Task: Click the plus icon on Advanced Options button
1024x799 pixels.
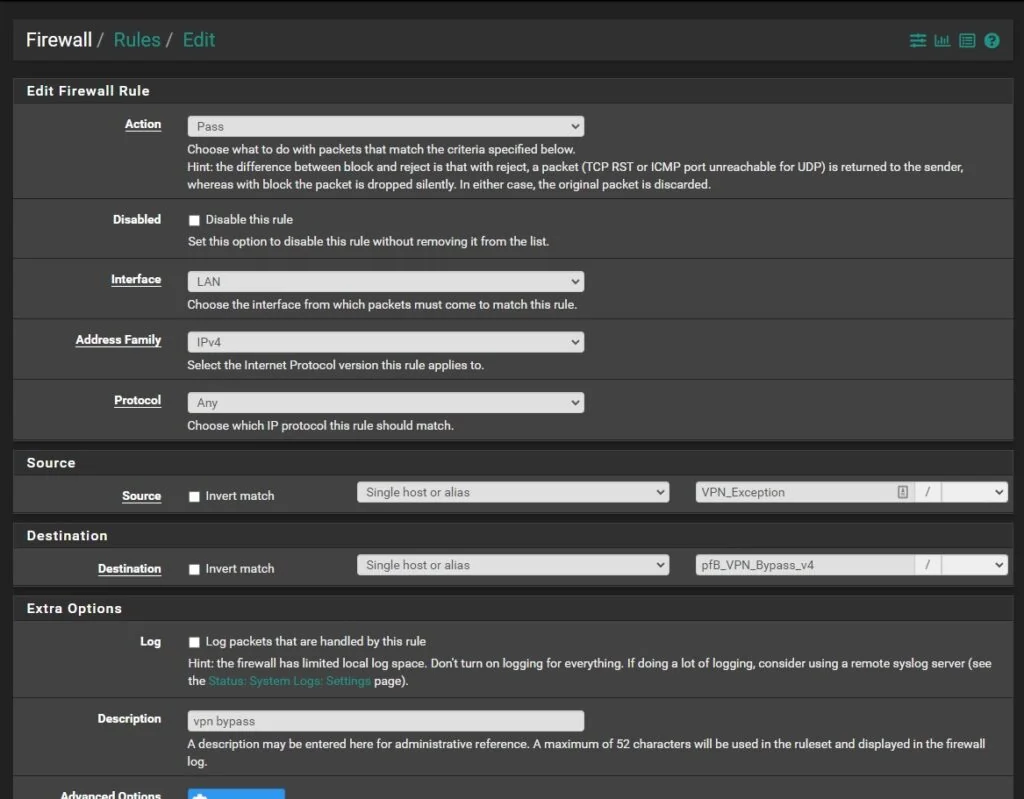Action: 200,795
